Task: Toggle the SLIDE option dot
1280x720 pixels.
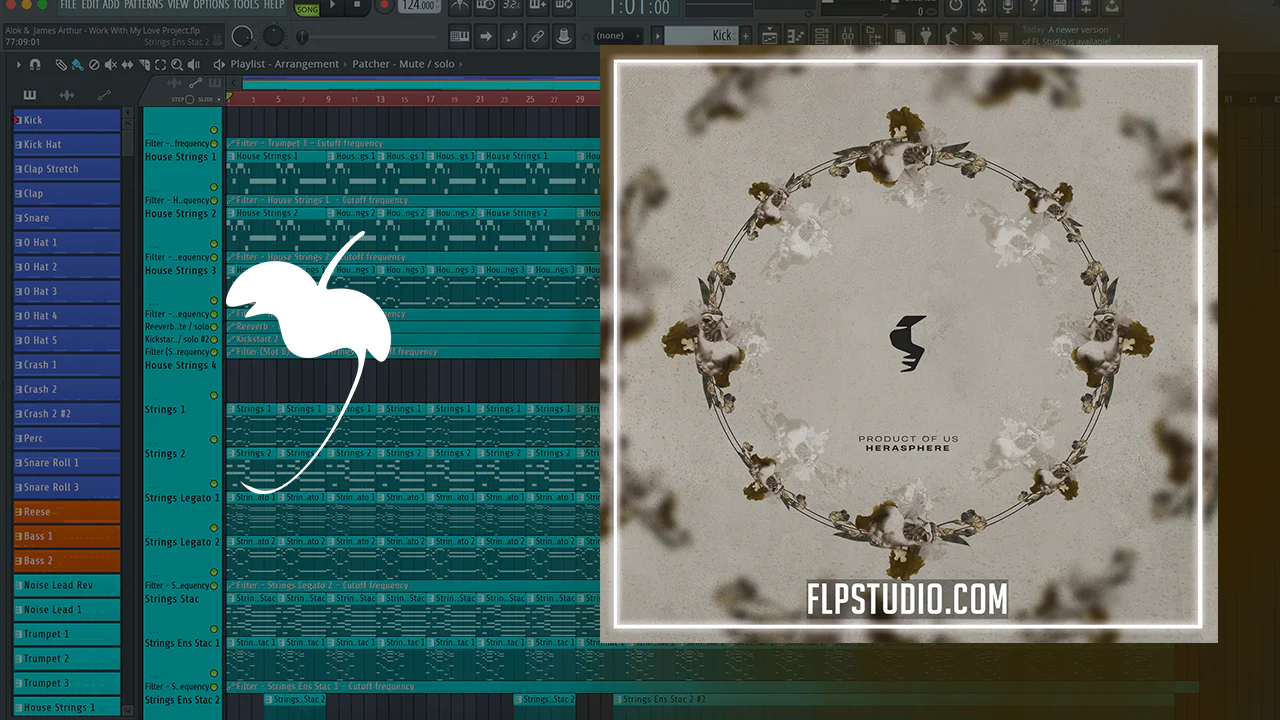Action: pyautogui.click(x=219, y=100)
